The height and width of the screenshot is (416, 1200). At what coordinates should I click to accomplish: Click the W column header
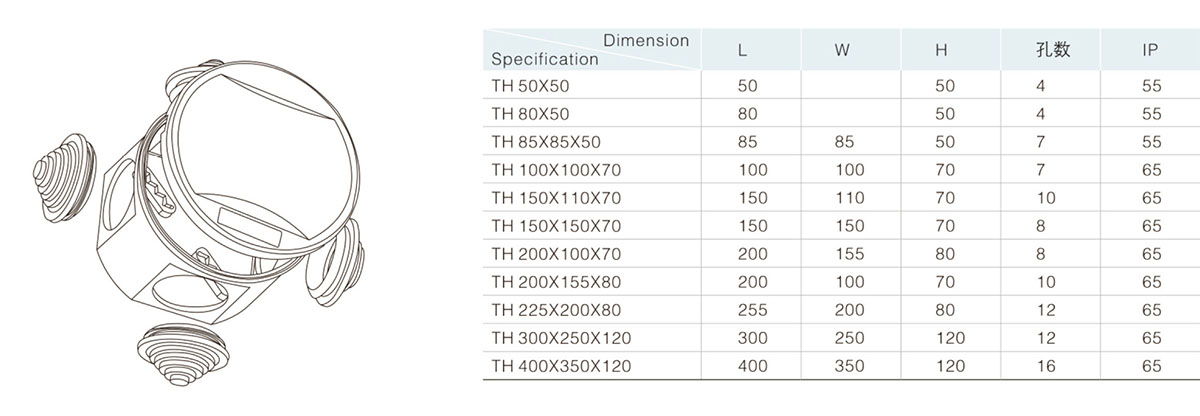coord(842,50)
